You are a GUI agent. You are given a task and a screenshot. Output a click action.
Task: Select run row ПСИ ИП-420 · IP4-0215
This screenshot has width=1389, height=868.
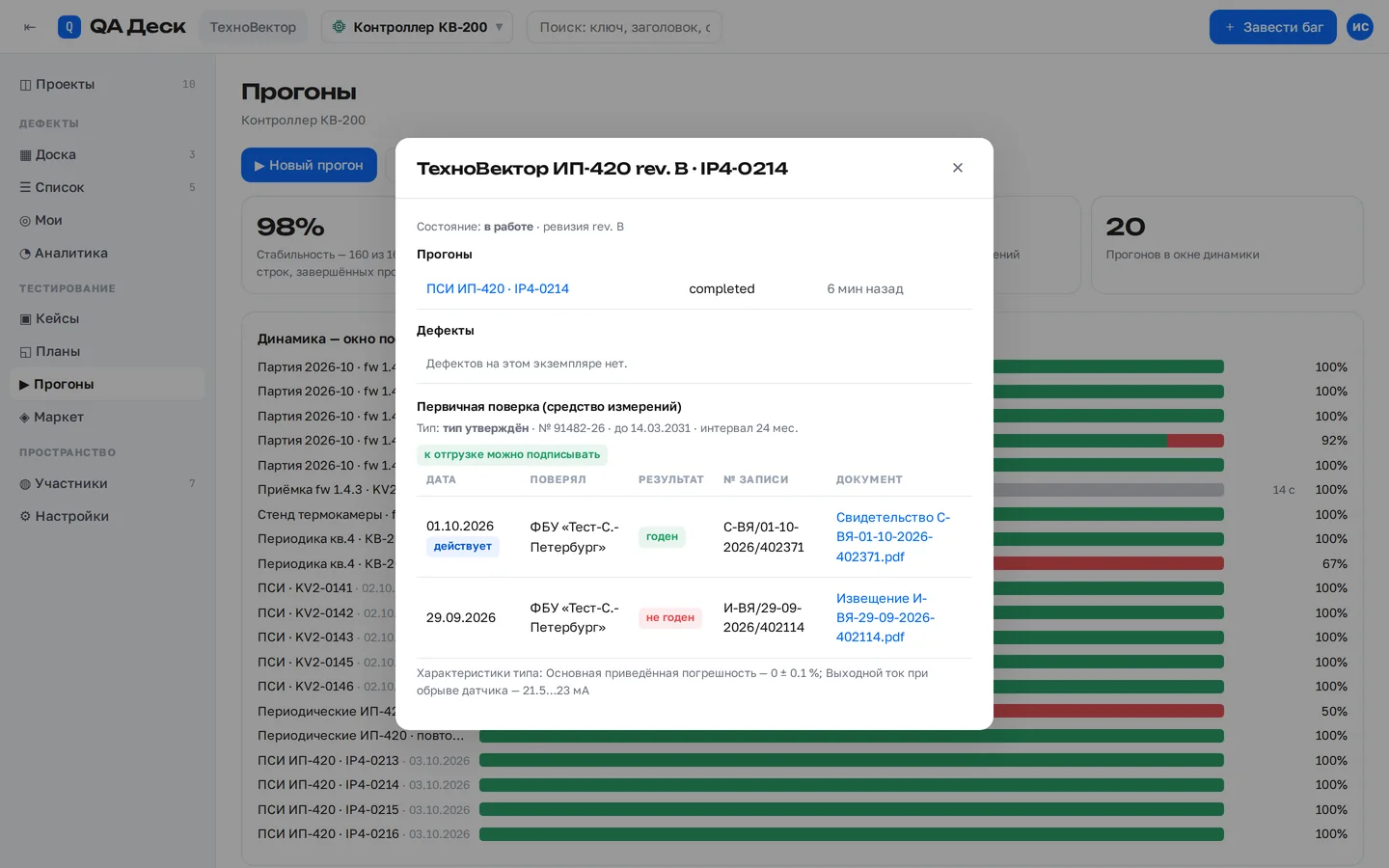point(803,810)
